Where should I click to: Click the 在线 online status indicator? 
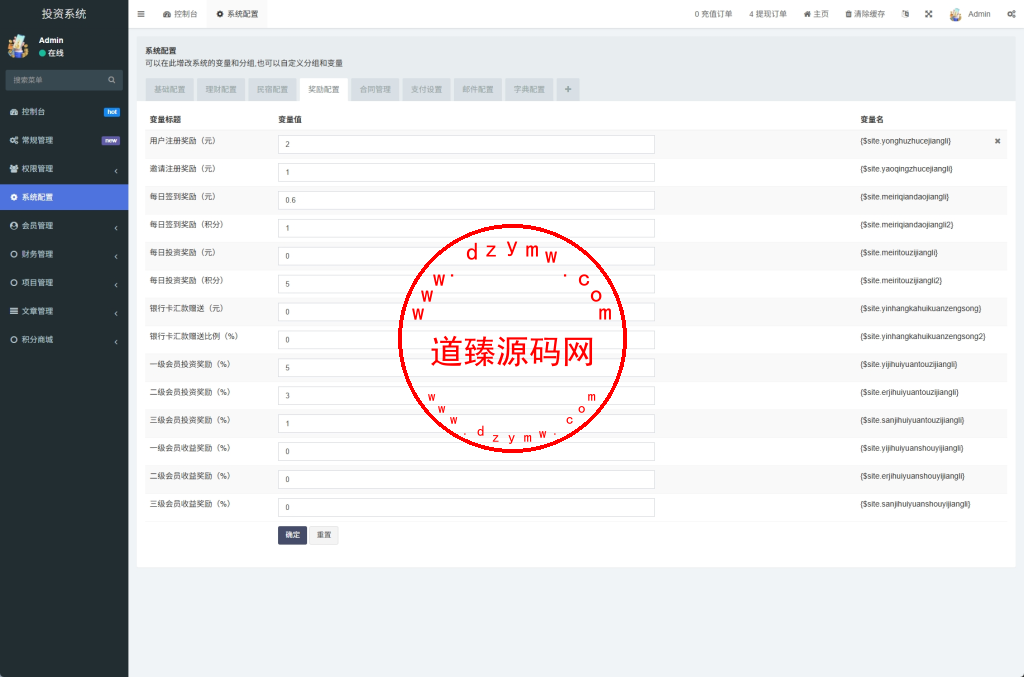(x=52, y=54)
